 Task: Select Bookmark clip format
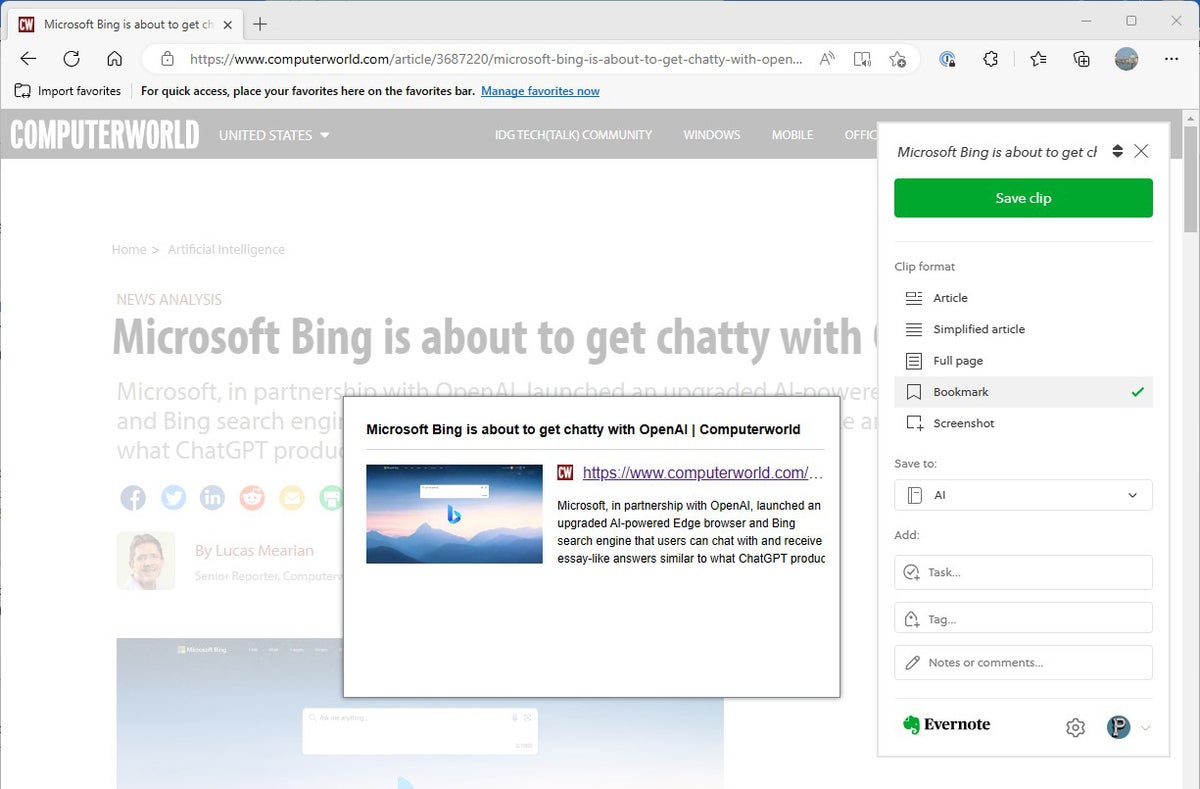[1023, 392]
